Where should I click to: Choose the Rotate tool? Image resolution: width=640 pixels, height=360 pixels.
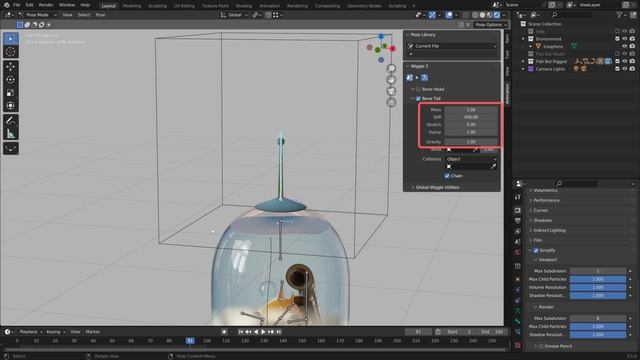[11, 80]
